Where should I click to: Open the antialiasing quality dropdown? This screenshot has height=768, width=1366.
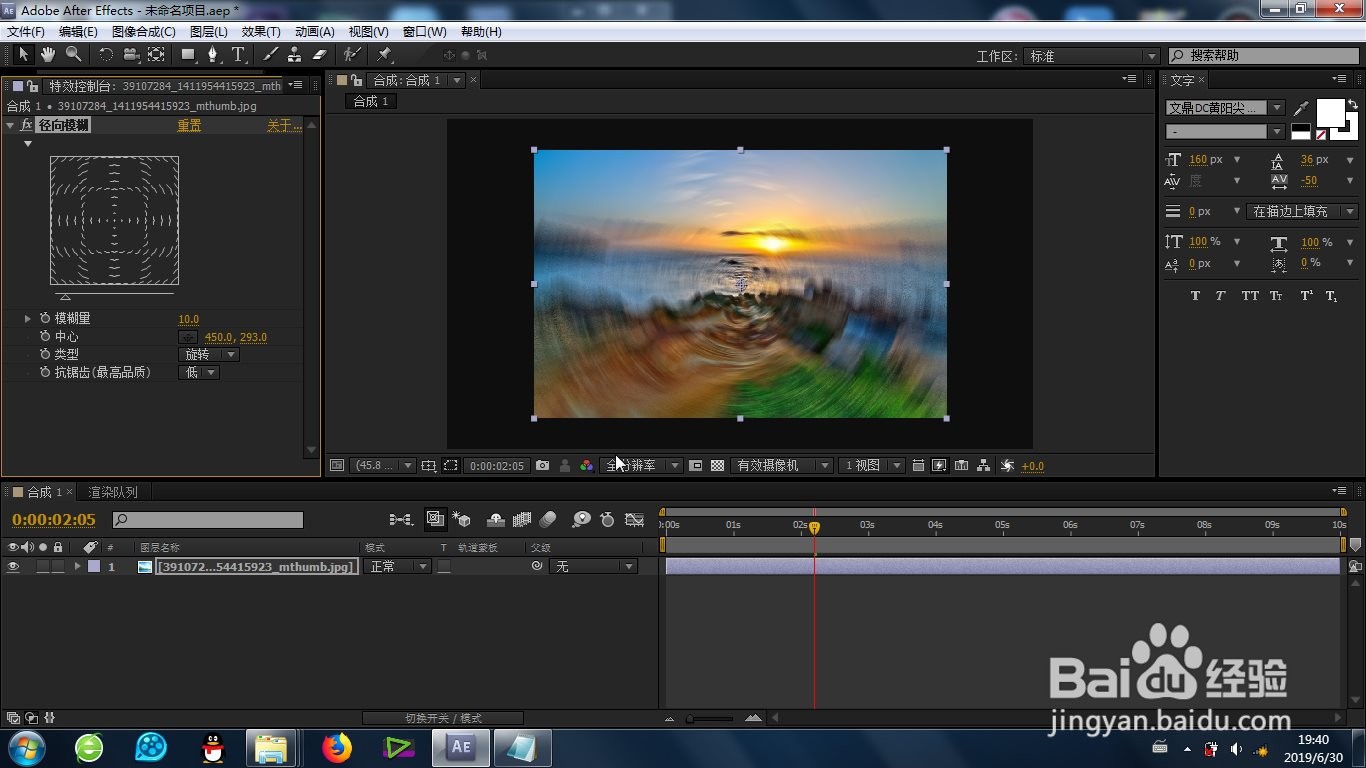198,373
